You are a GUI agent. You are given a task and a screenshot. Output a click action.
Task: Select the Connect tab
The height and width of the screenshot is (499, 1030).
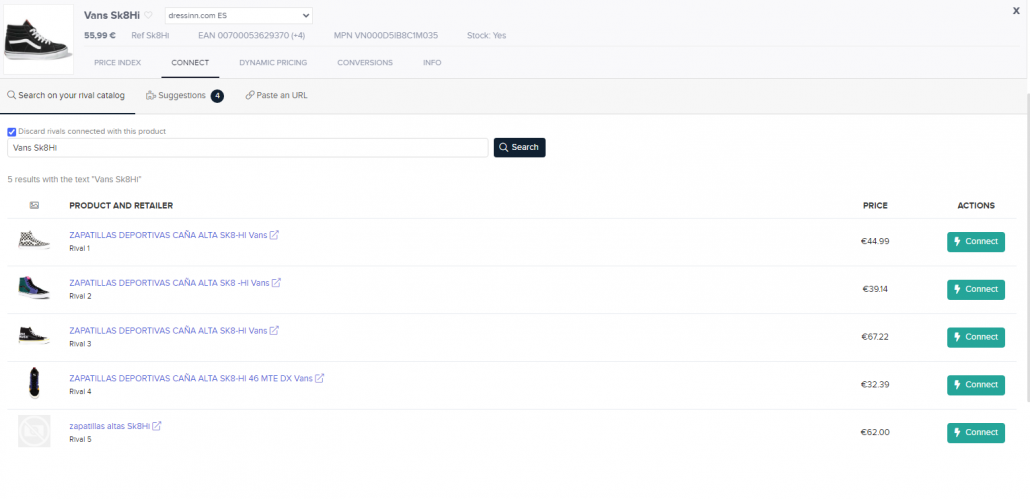click(190, 63)
